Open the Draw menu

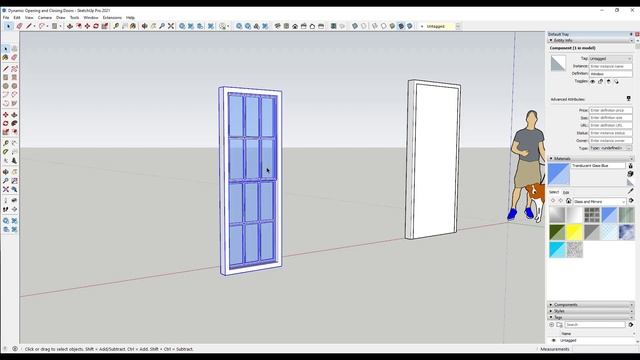coord(60,18)
